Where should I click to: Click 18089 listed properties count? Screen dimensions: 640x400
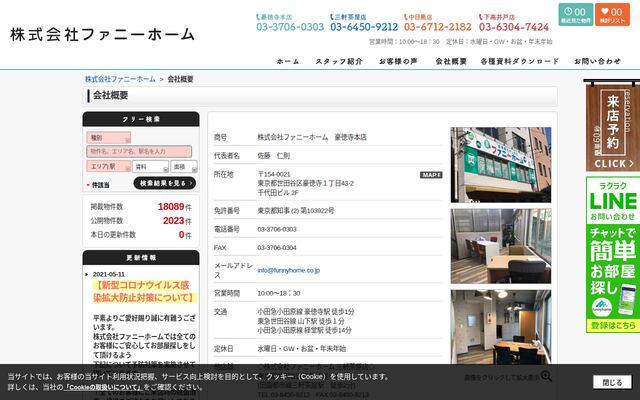coord(171,207)
